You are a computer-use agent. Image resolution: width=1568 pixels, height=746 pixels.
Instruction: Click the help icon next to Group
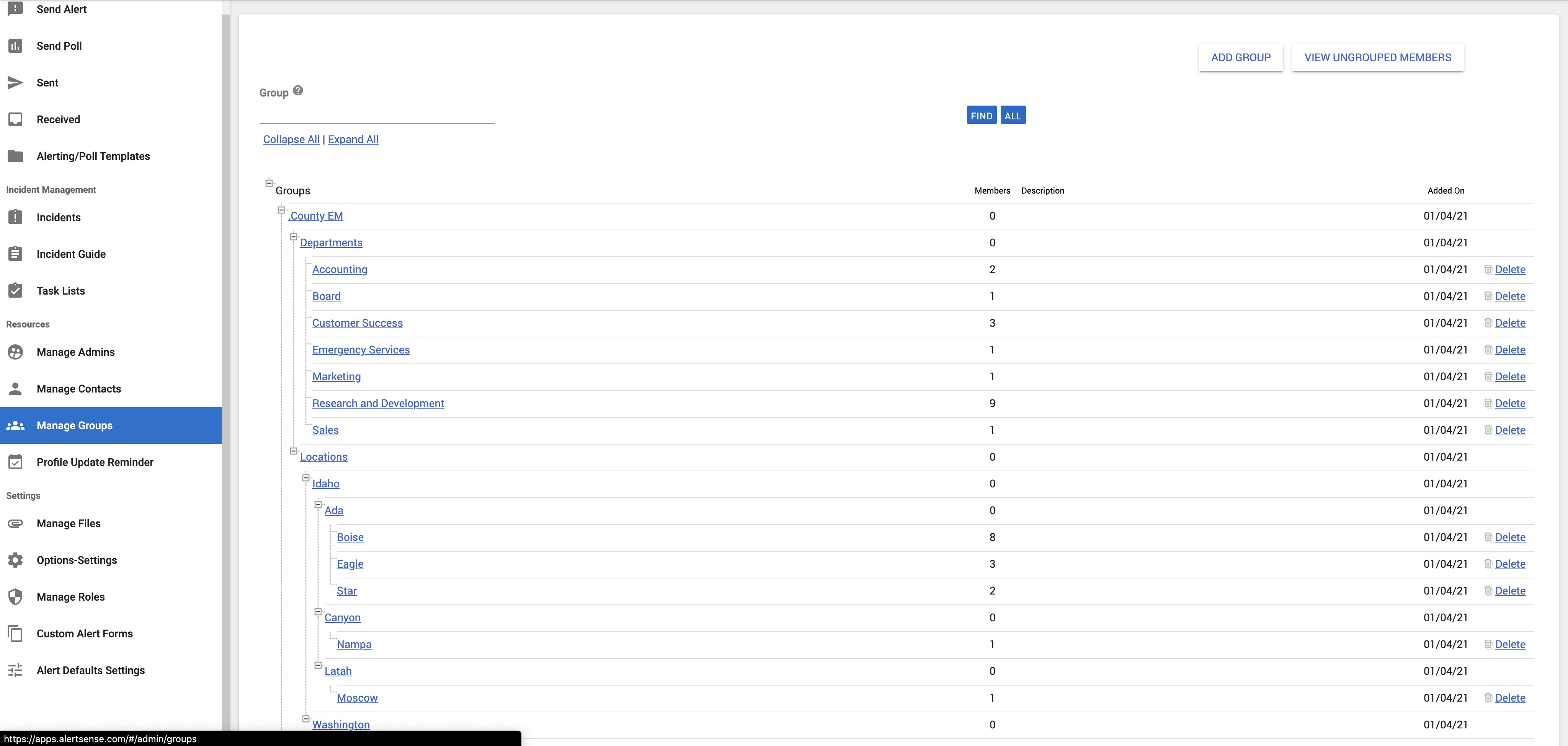298,90
